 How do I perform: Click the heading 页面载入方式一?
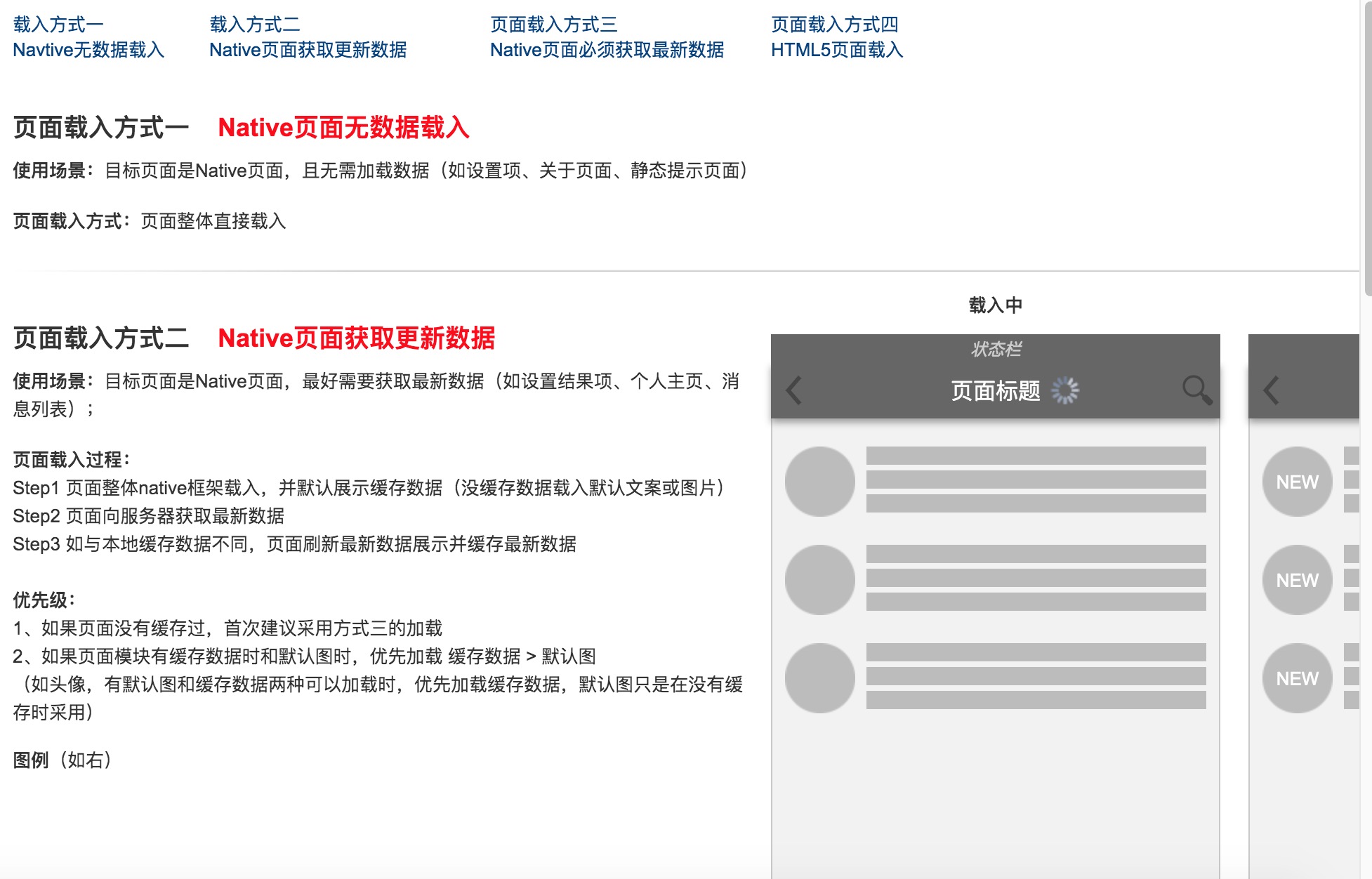point(101,128)
